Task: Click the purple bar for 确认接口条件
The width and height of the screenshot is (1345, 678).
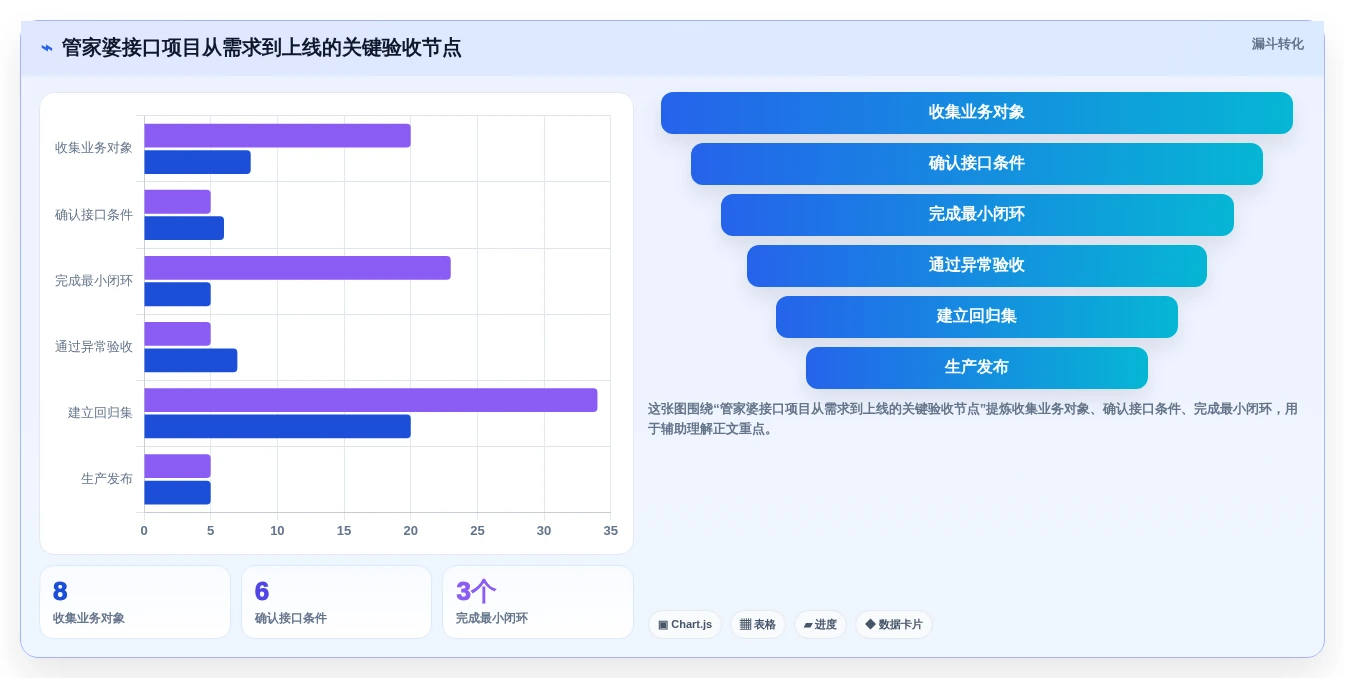Action: pyautogui.click(x=177, y=202)
